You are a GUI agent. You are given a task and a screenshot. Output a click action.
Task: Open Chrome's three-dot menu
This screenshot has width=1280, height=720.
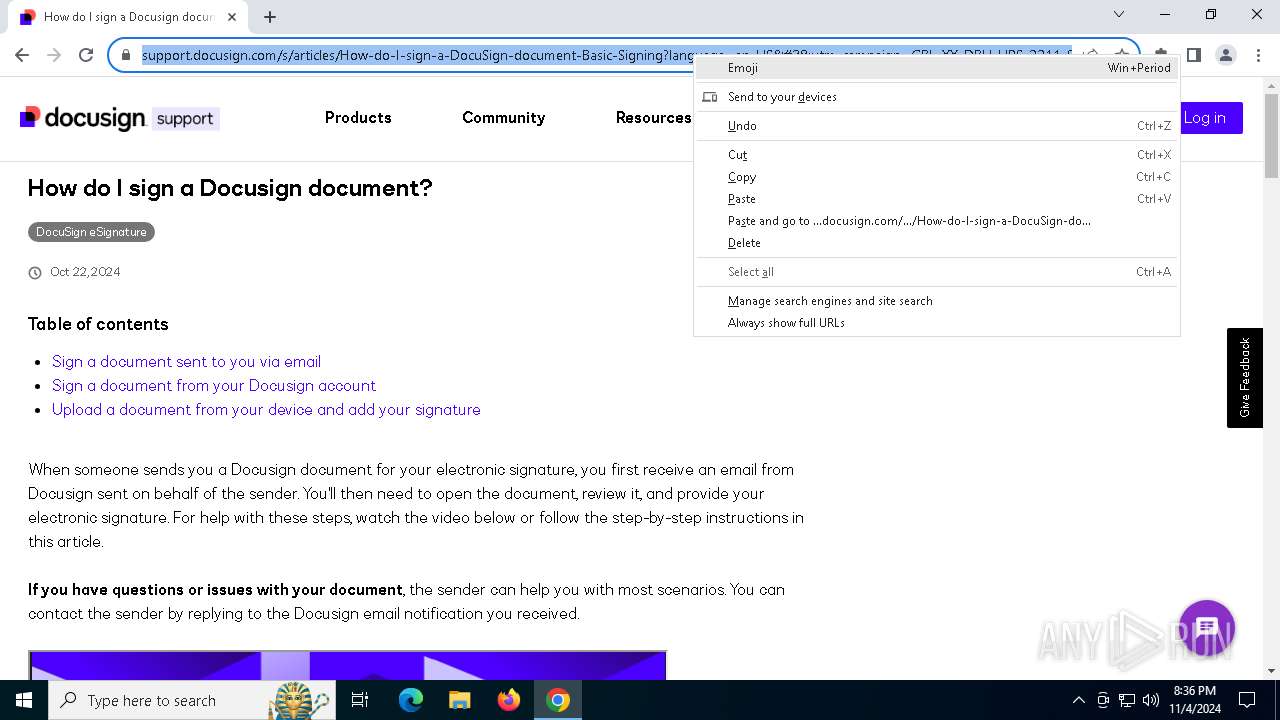tap(1258, 55)
